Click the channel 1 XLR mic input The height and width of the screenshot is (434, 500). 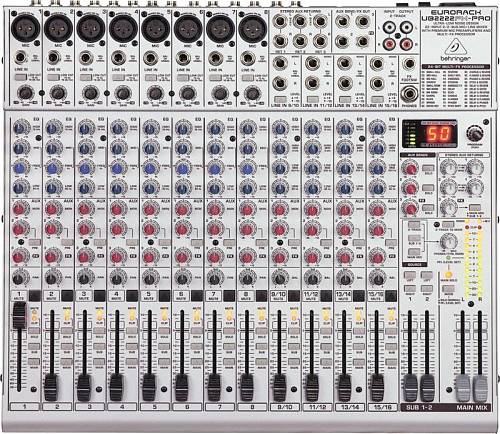pos(26,28)
